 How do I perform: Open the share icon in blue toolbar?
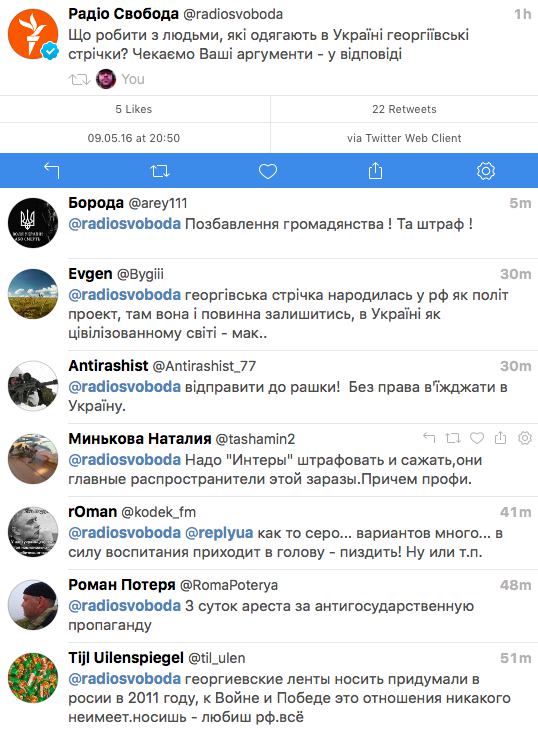(x=375, y=170)
